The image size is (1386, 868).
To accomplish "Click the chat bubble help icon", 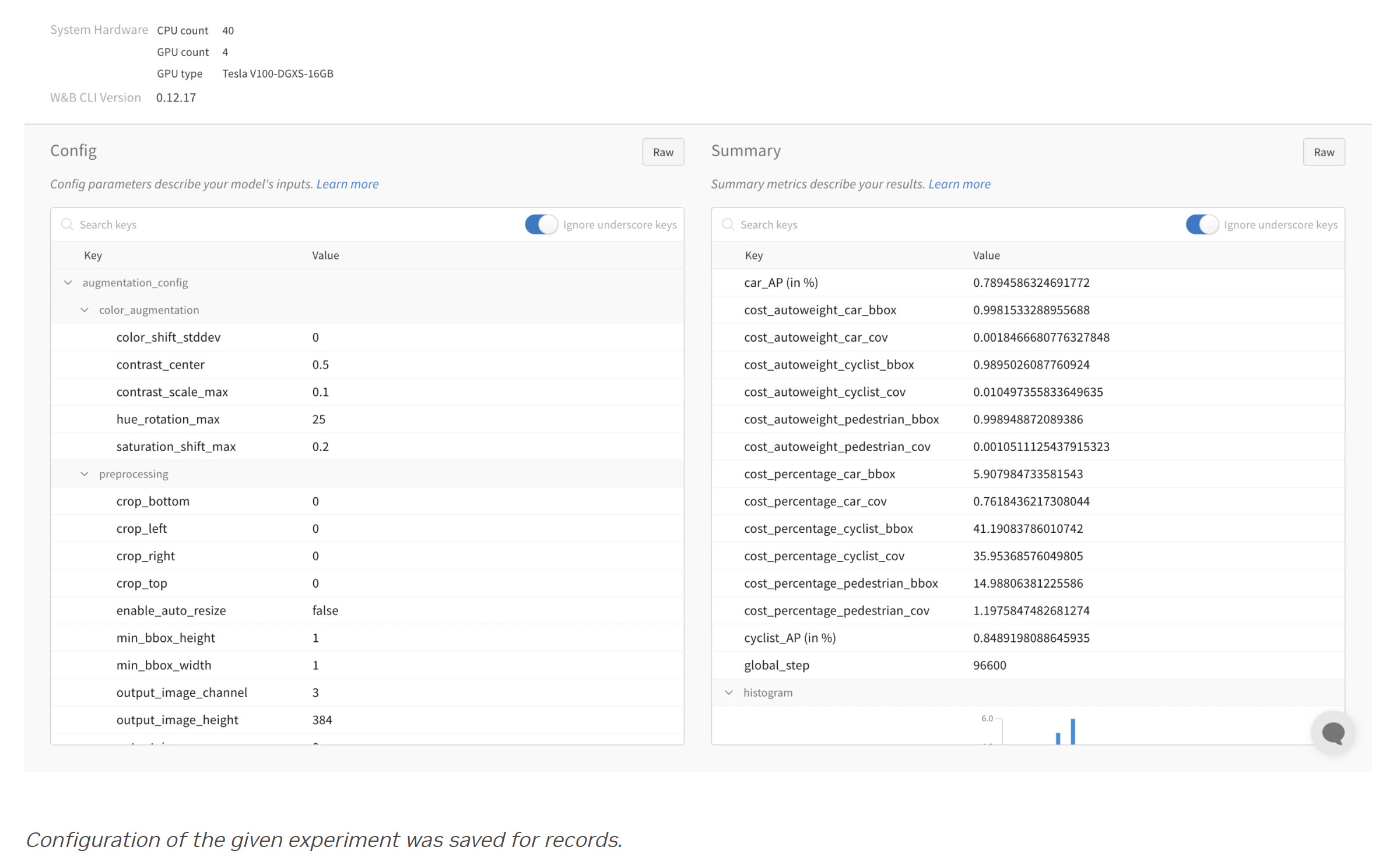I will click(1332, 733).
